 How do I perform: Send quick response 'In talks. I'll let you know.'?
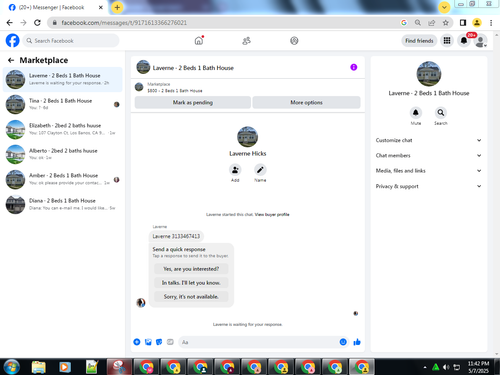[191, 283]
